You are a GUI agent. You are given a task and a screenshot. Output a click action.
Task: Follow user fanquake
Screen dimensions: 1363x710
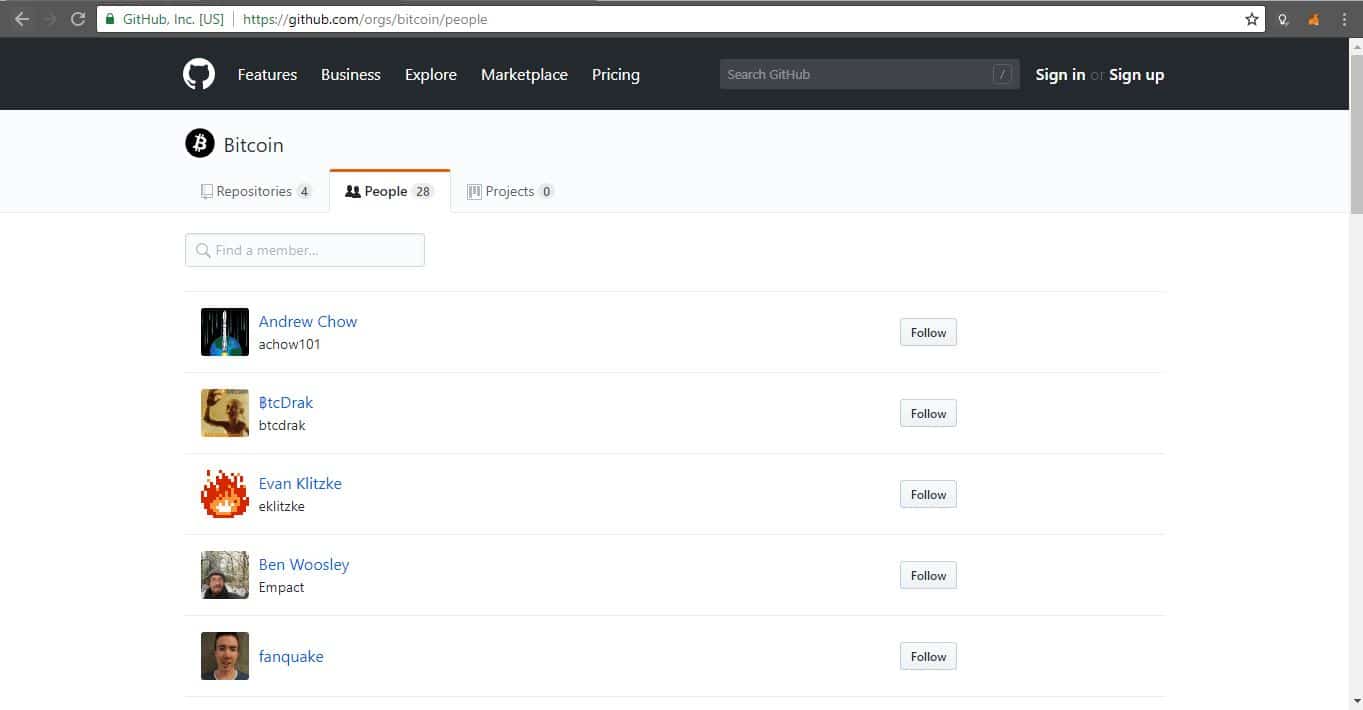928,657
